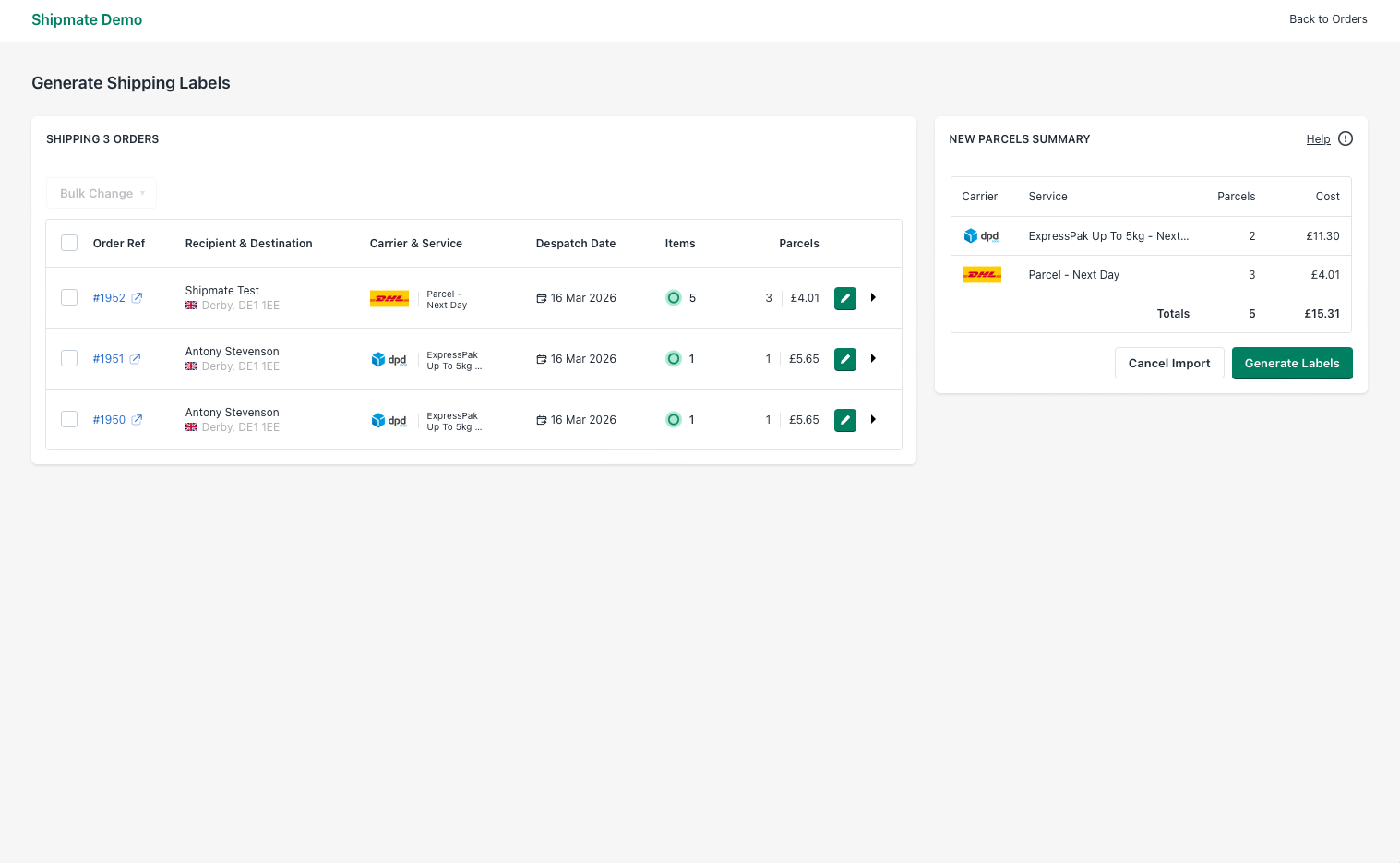
Task: Click the Generate Labels button
Action: [1291, 363]
